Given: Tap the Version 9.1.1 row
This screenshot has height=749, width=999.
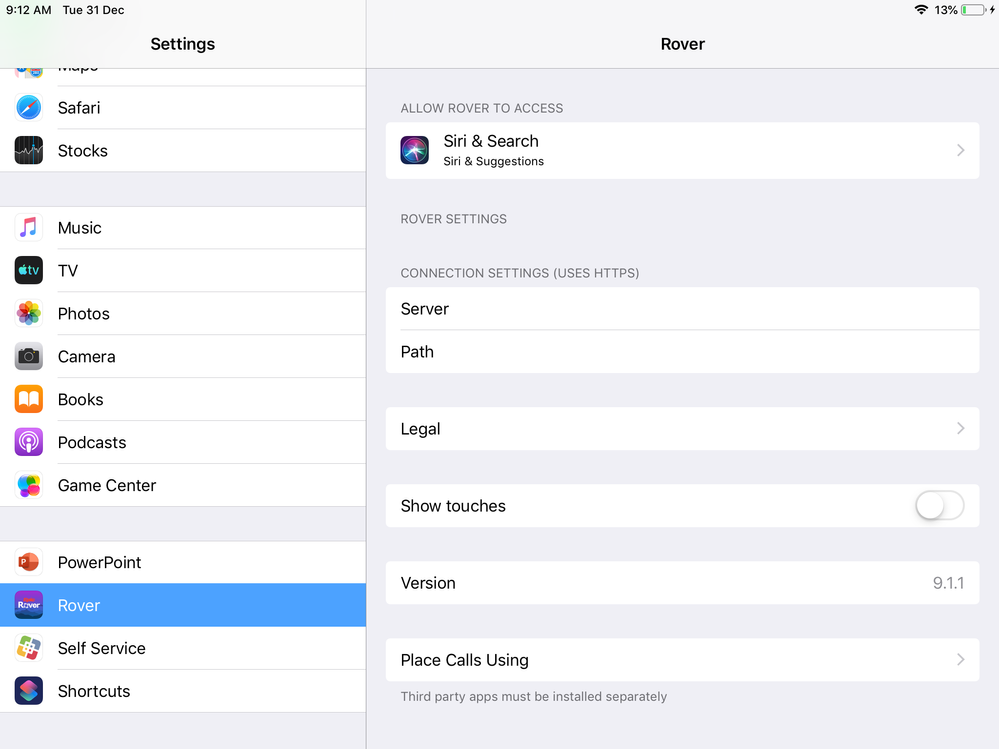Looking at the screenshot, I should pyautogui.click(x=682, y=583).
